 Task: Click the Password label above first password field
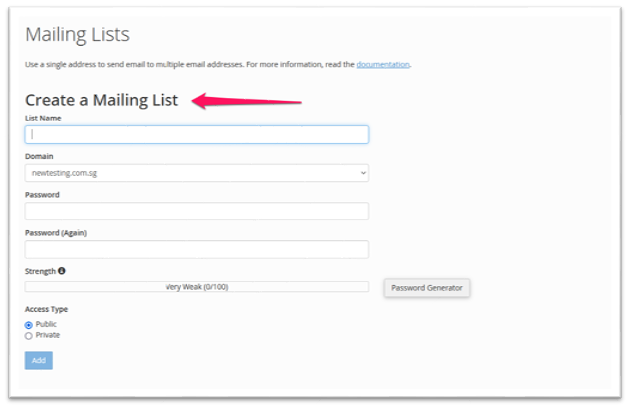(x=42, y=194)
